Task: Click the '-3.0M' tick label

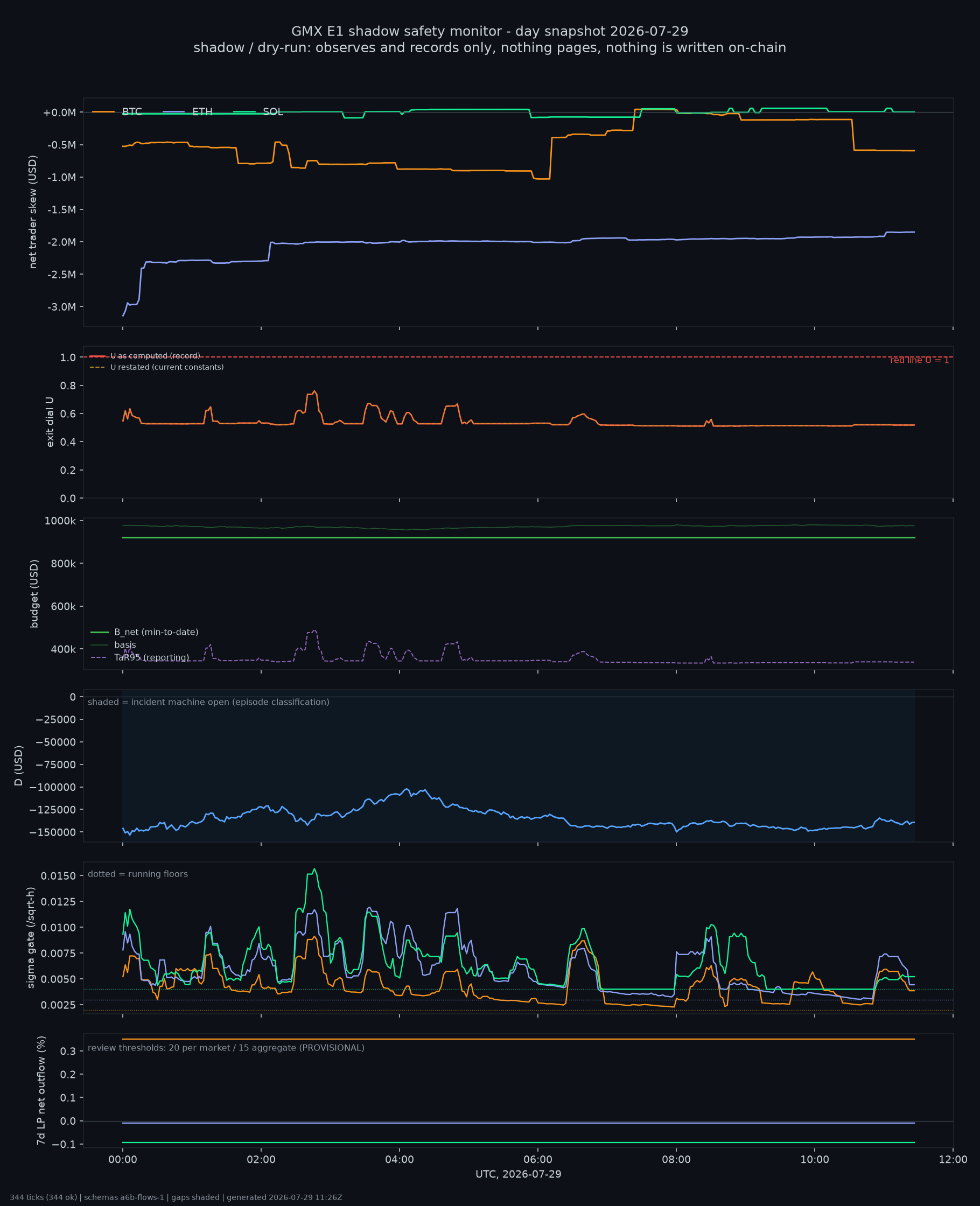Action: (61, 307)
